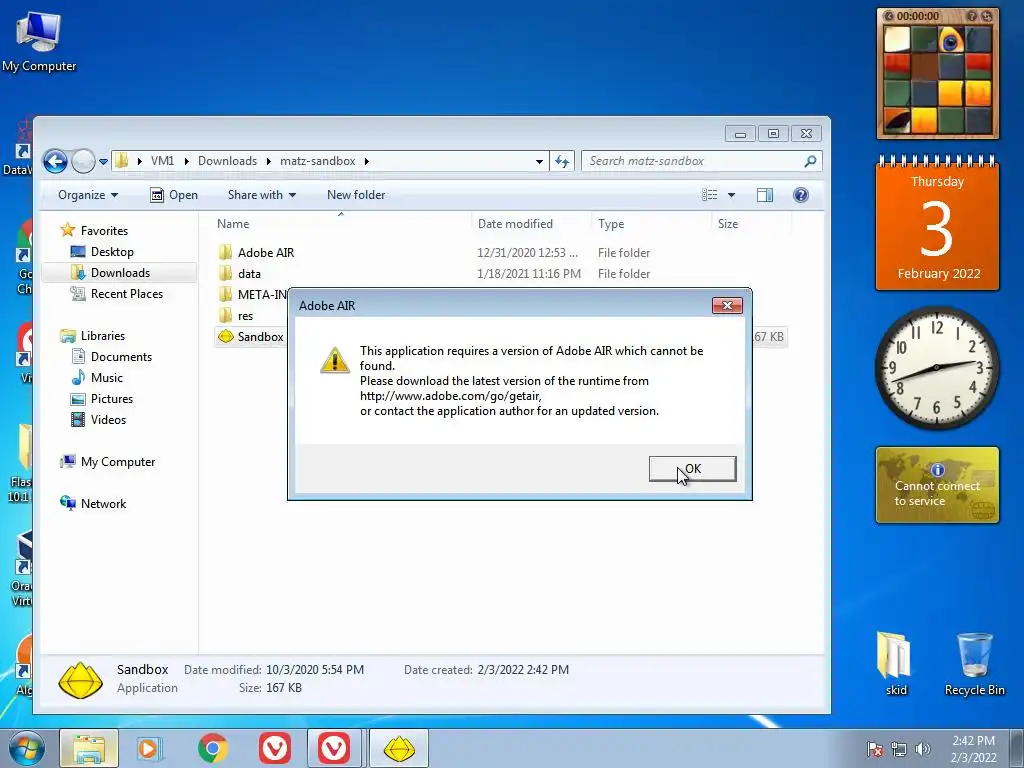Click the first Vivaldi taskbar icon
Viewport: 1024px width, 768px height.
274,748
